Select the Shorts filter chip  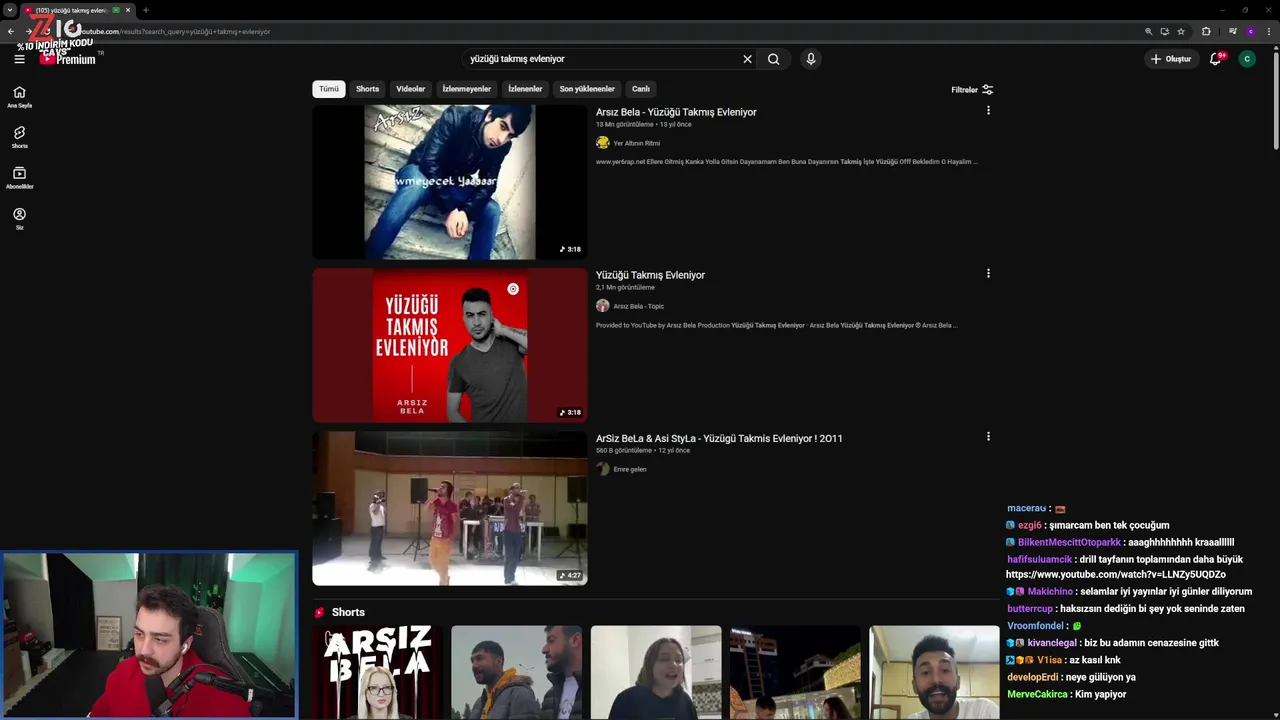click(368, 89)
